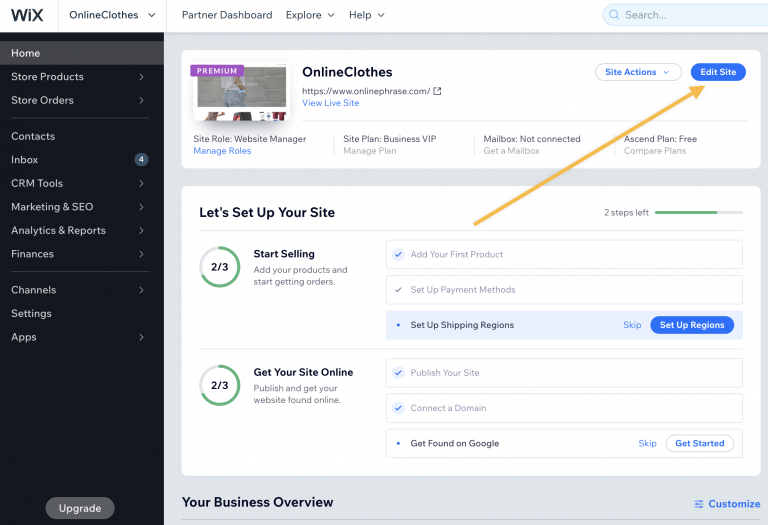Click the Compare Plans link
768x525 pixels.
(x=655, y=151)
